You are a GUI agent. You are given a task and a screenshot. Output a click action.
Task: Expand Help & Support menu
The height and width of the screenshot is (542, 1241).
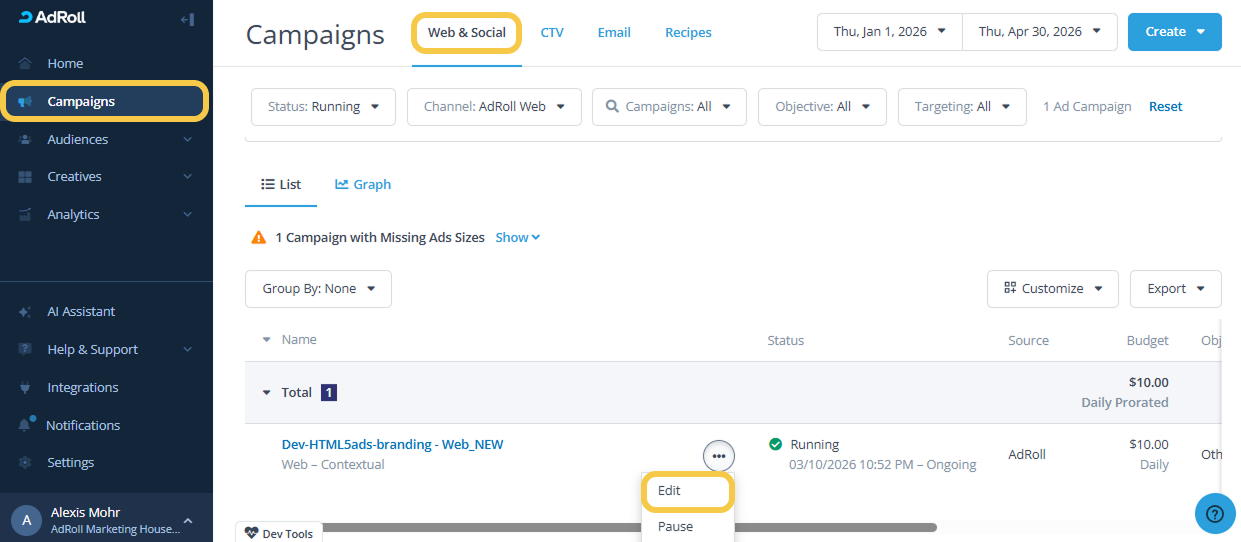point(106,349)
